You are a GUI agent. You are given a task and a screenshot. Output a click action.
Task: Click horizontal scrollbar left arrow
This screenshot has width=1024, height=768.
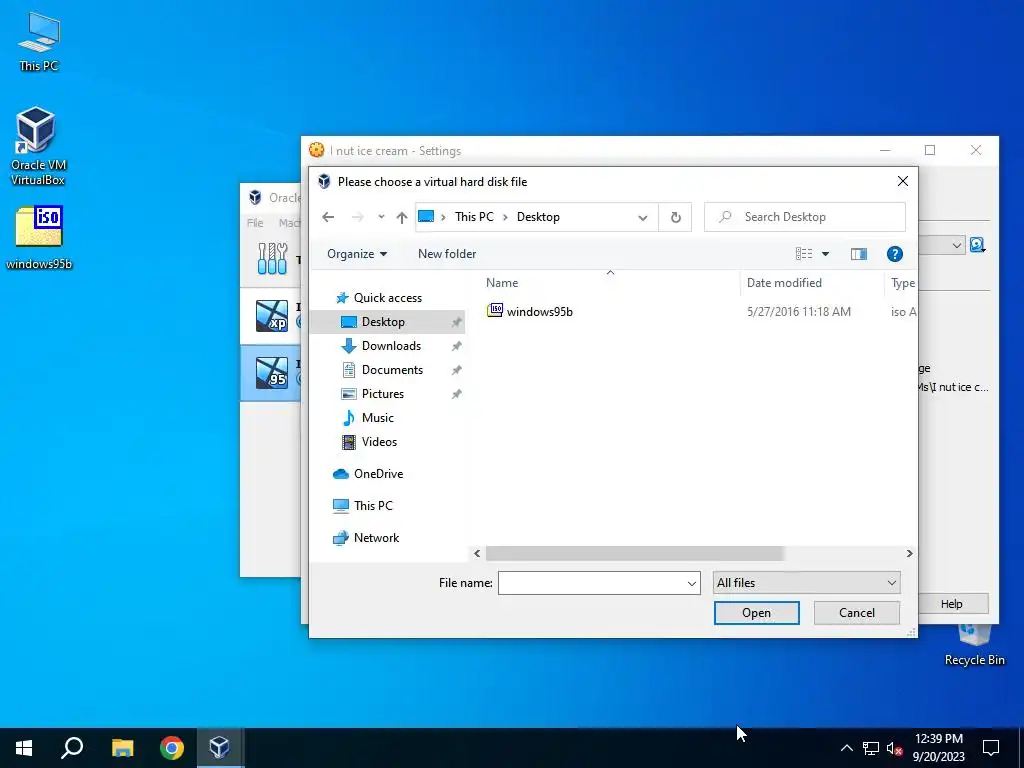click(477, 554)
